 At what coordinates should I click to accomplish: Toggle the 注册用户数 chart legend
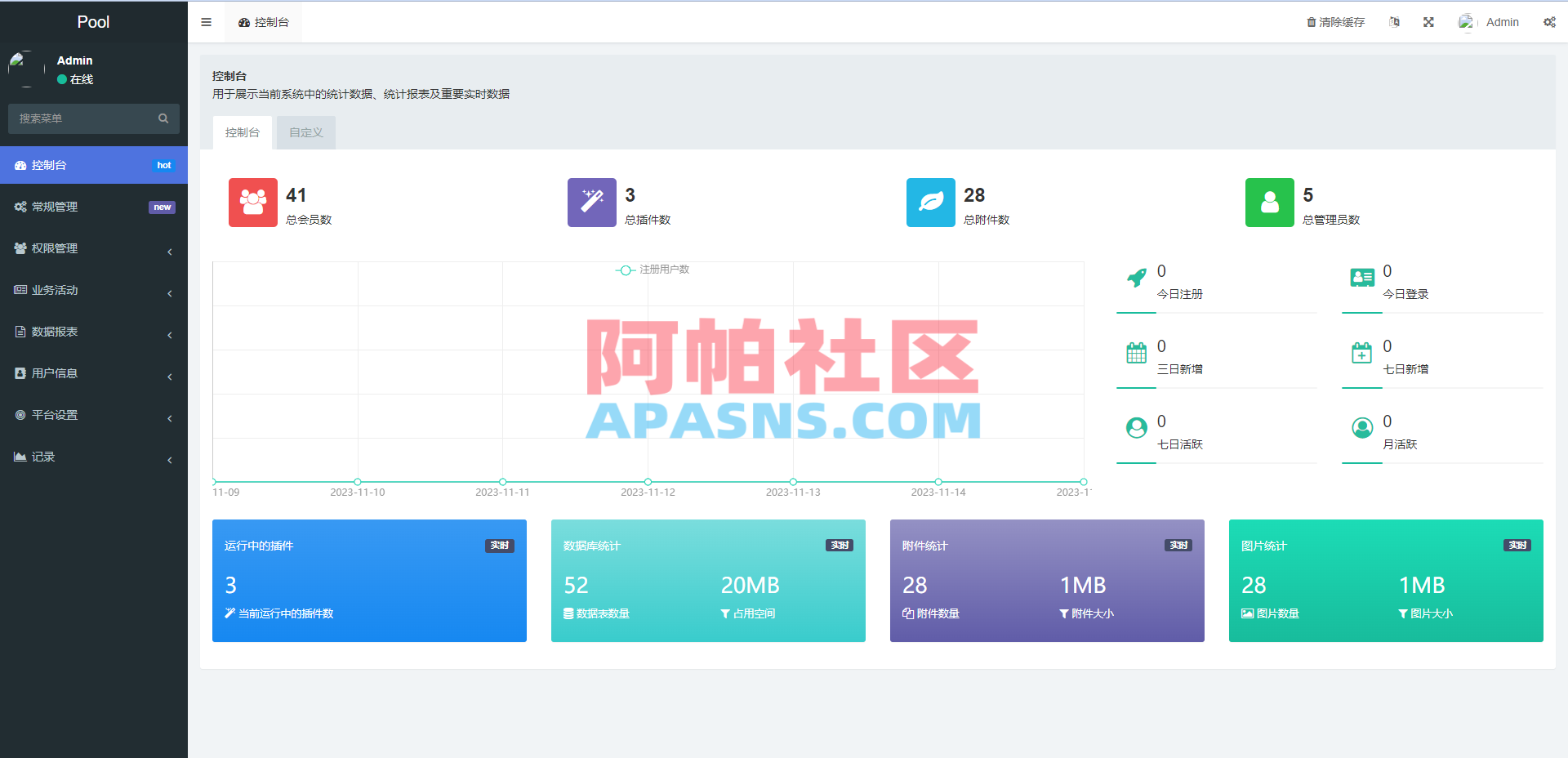[653, 270]
